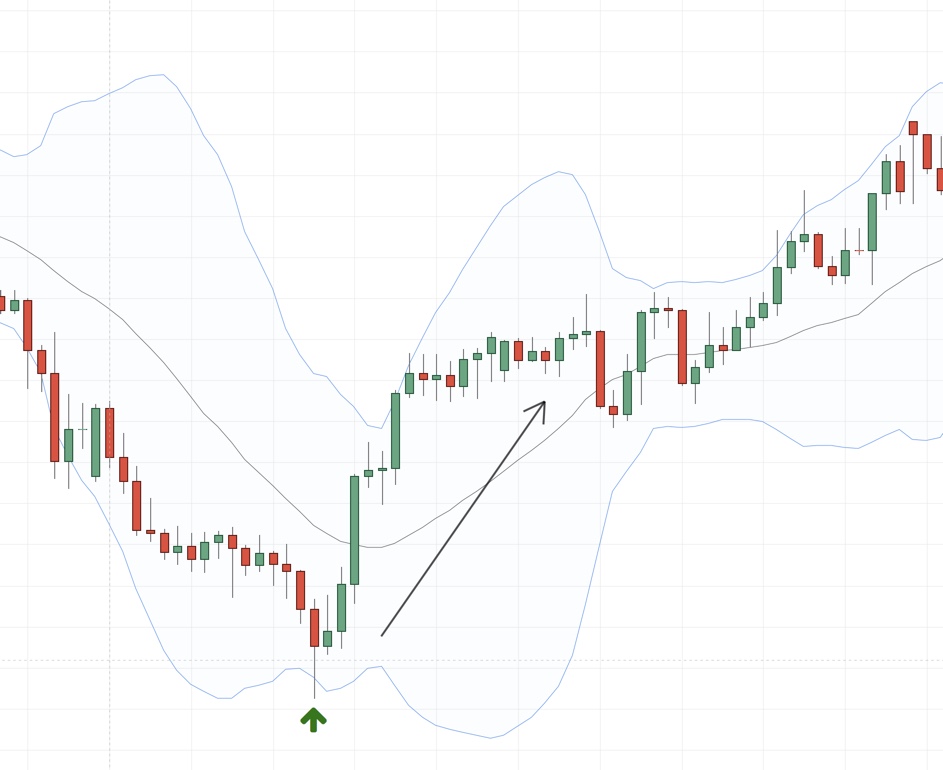Click the upper Bollinger band's central peak
Image resolution: width=943 pixels, height=770 pixels.
560,172
